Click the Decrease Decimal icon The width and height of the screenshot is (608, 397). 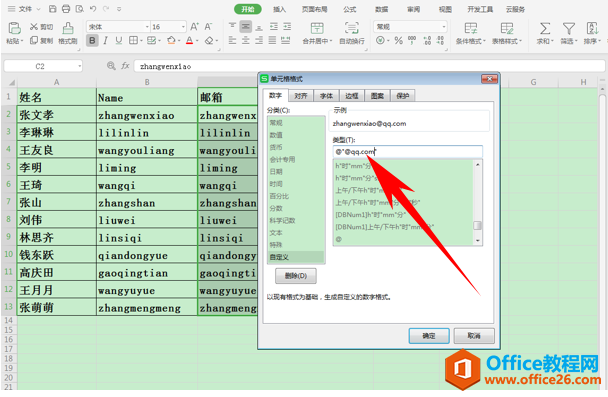coord(440,40)
